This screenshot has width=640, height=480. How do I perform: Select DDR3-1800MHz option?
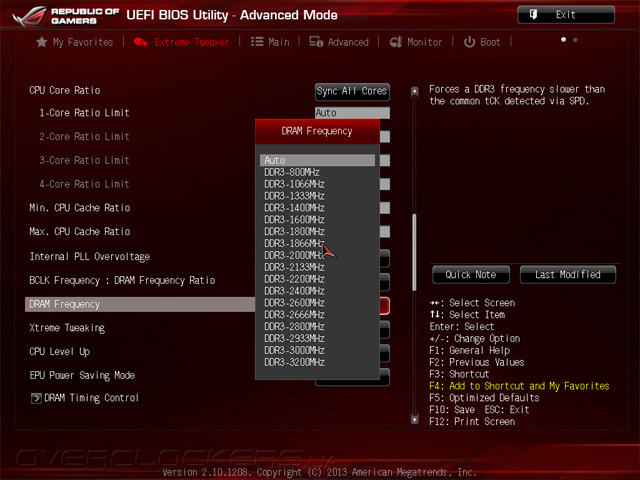[x=294, y=231]
